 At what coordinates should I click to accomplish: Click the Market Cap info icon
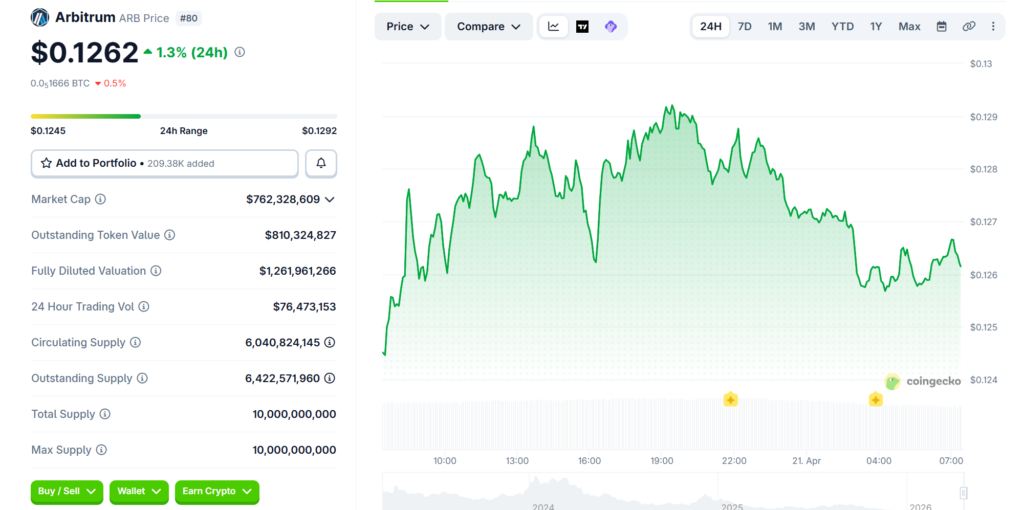100,200
